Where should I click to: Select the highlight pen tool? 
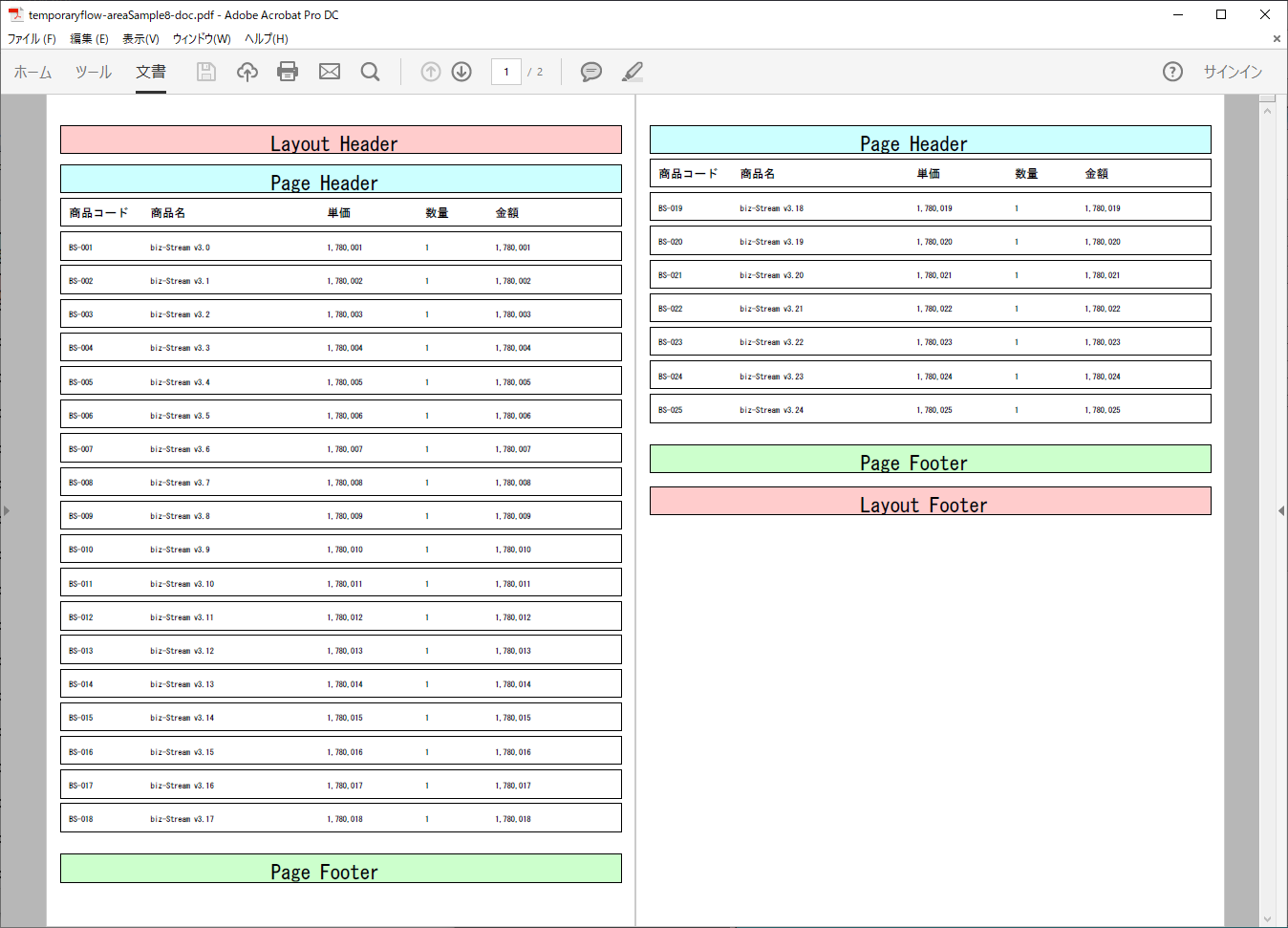[x=633, y=72]
